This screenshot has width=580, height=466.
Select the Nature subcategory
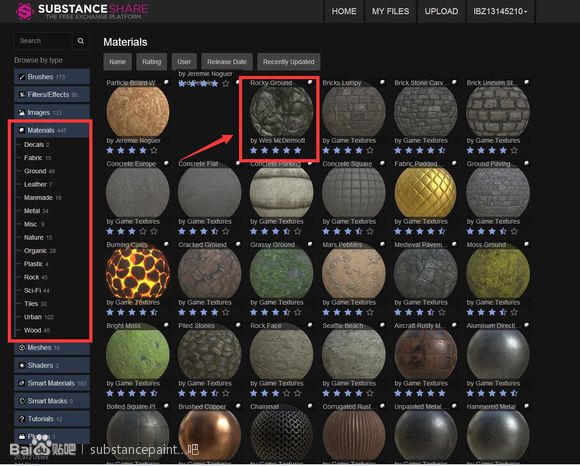(x=38, y=238)
